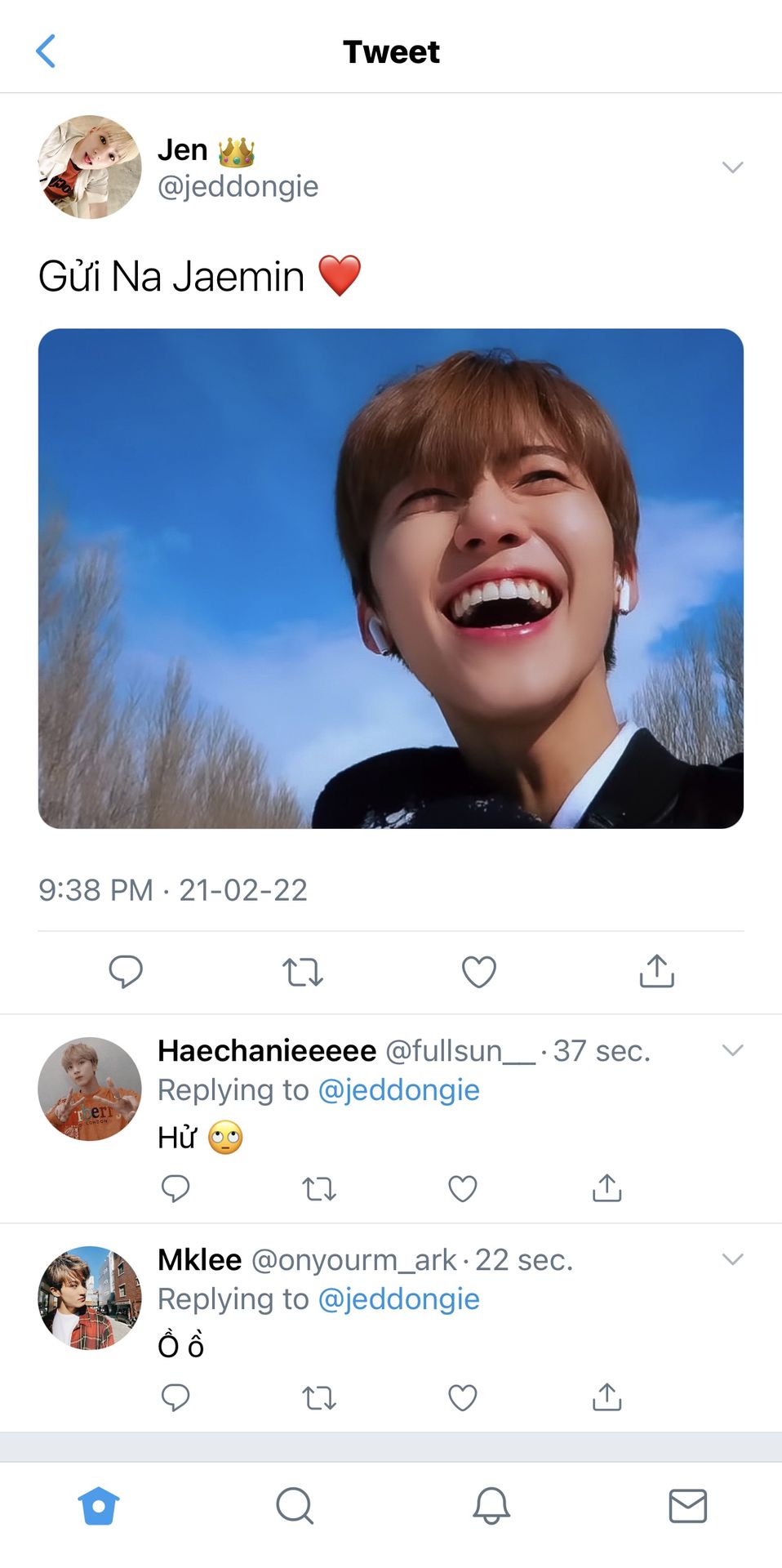Go back using the blue arrow
782x1568 pixels.
coord(47,51)
